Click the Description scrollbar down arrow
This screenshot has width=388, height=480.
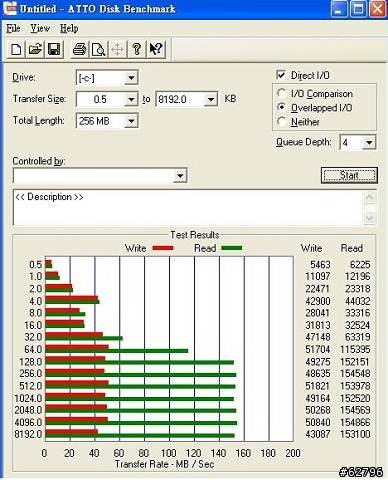click(369, 218)
